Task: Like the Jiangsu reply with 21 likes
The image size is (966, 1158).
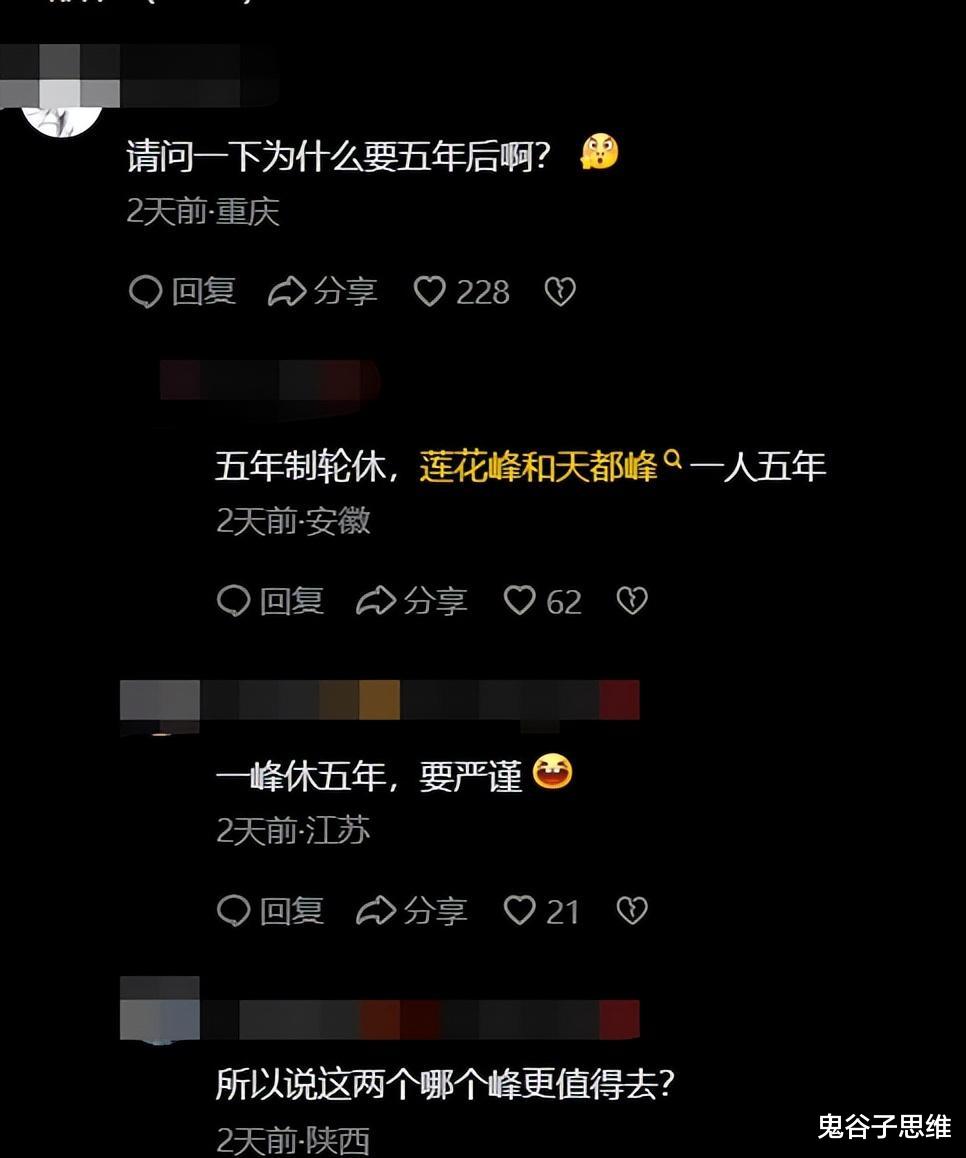Action: click(x=519, y=910)
